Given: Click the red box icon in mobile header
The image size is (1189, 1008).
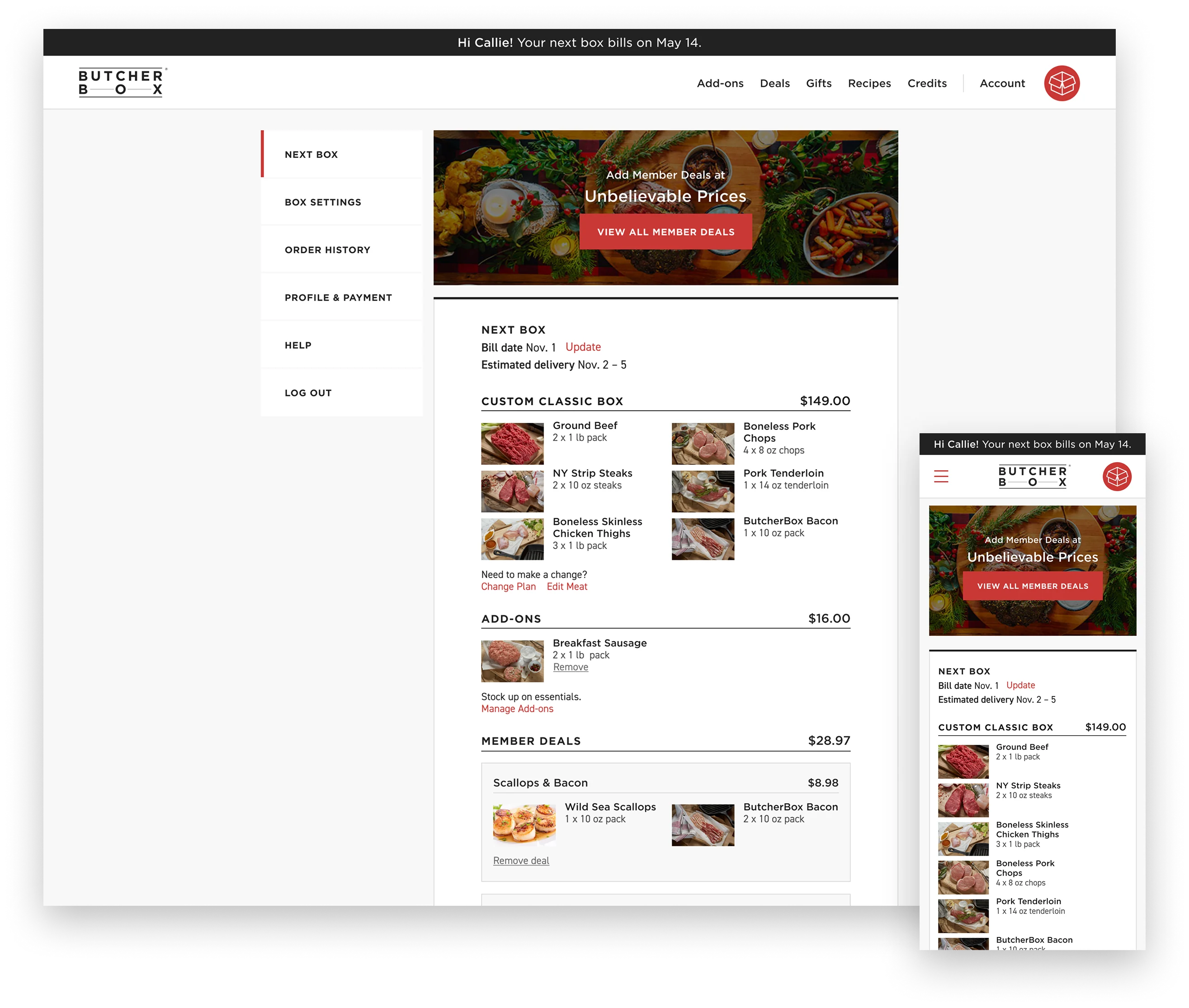Looking at the screenshot, I should click(1116, 476).
